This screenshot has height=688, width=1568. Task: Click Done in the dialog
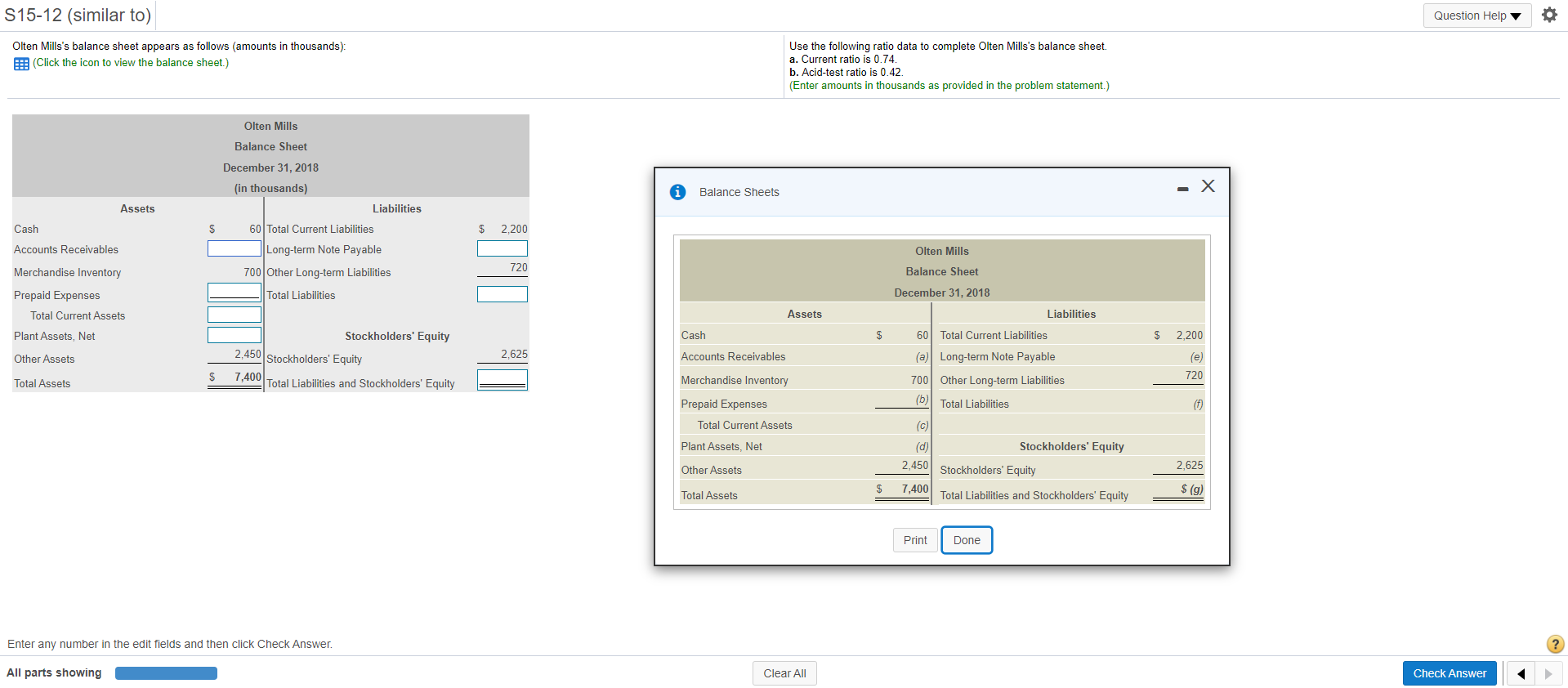click(967, 540)
